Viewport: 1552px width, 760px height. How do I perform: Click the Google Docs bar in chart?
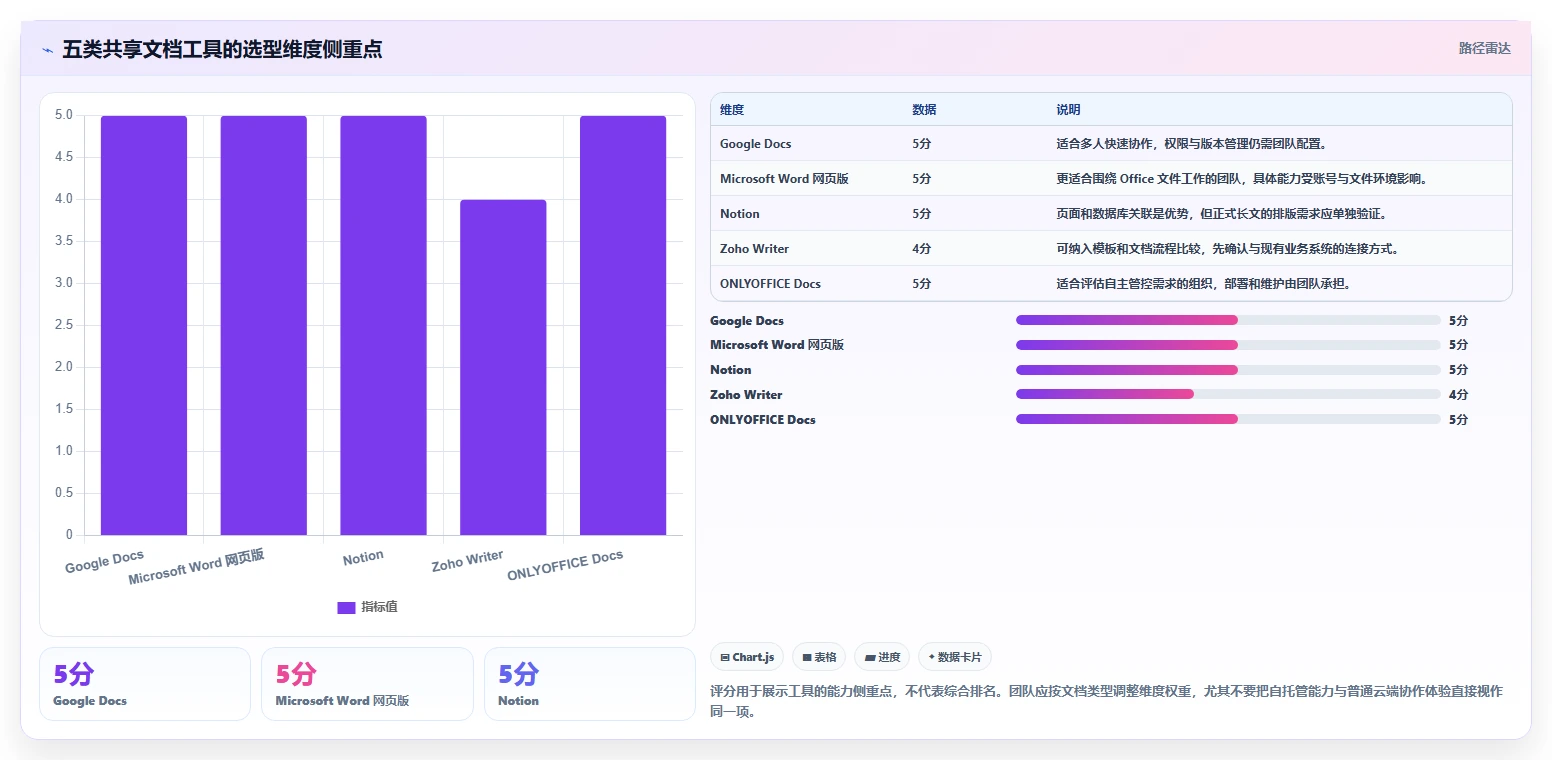pos(144,325)
